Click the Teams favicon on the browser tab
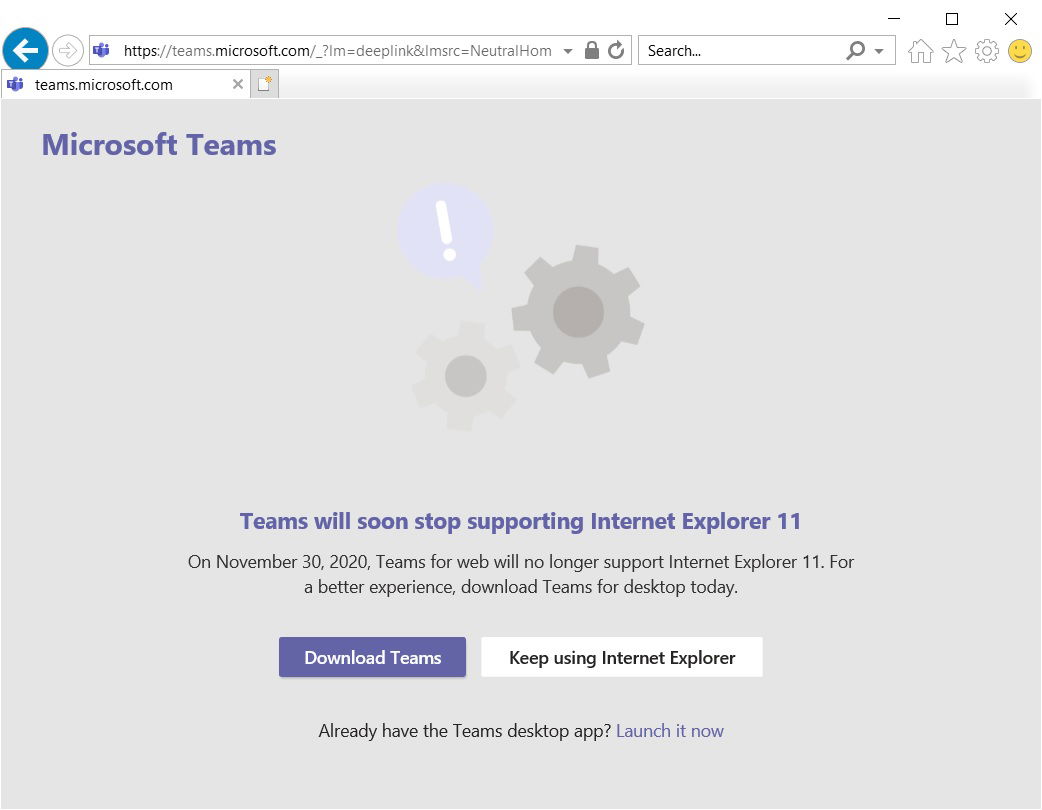The height and width of the screenshot is (810, 1042). 14,84
